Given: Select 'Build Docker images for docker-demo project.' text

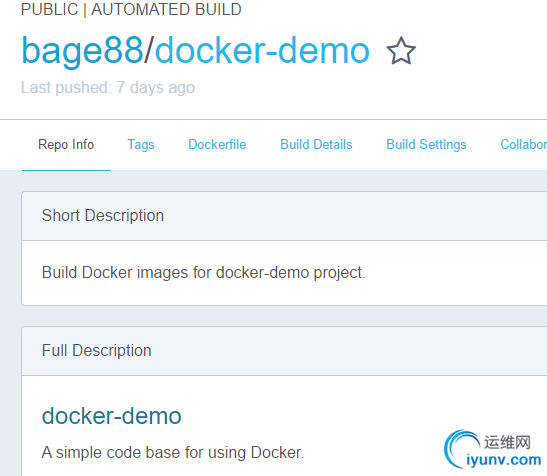Looking at the screenshot, I should (x=204, y=273).
